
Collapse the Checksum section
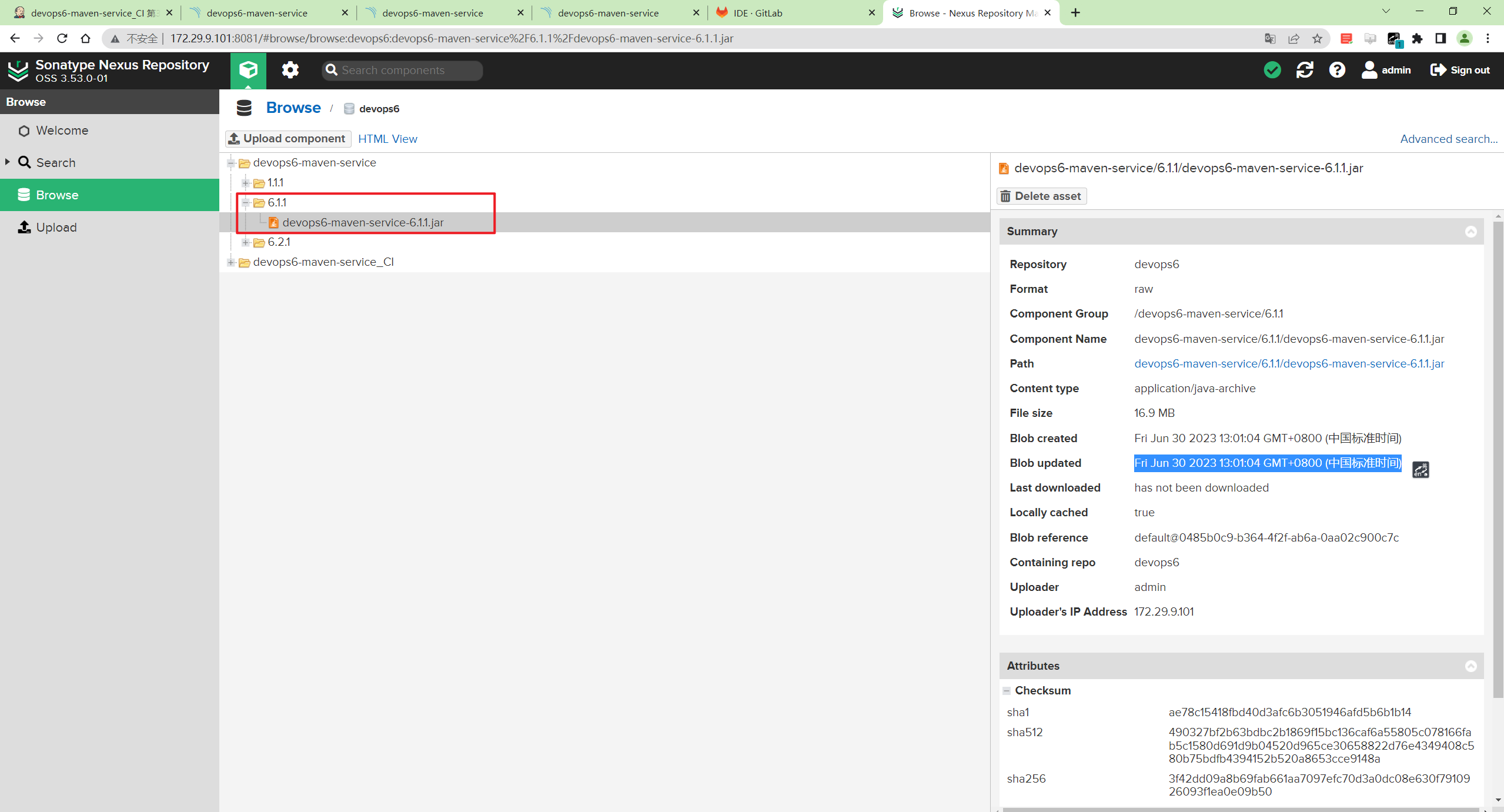[x=1007, y=691]
